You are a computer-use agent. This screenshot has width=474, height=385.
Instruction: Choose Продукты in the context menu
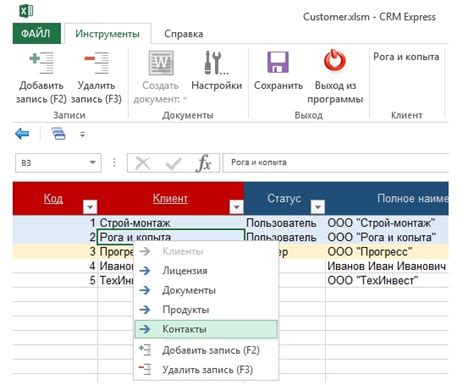click(206, 309)
